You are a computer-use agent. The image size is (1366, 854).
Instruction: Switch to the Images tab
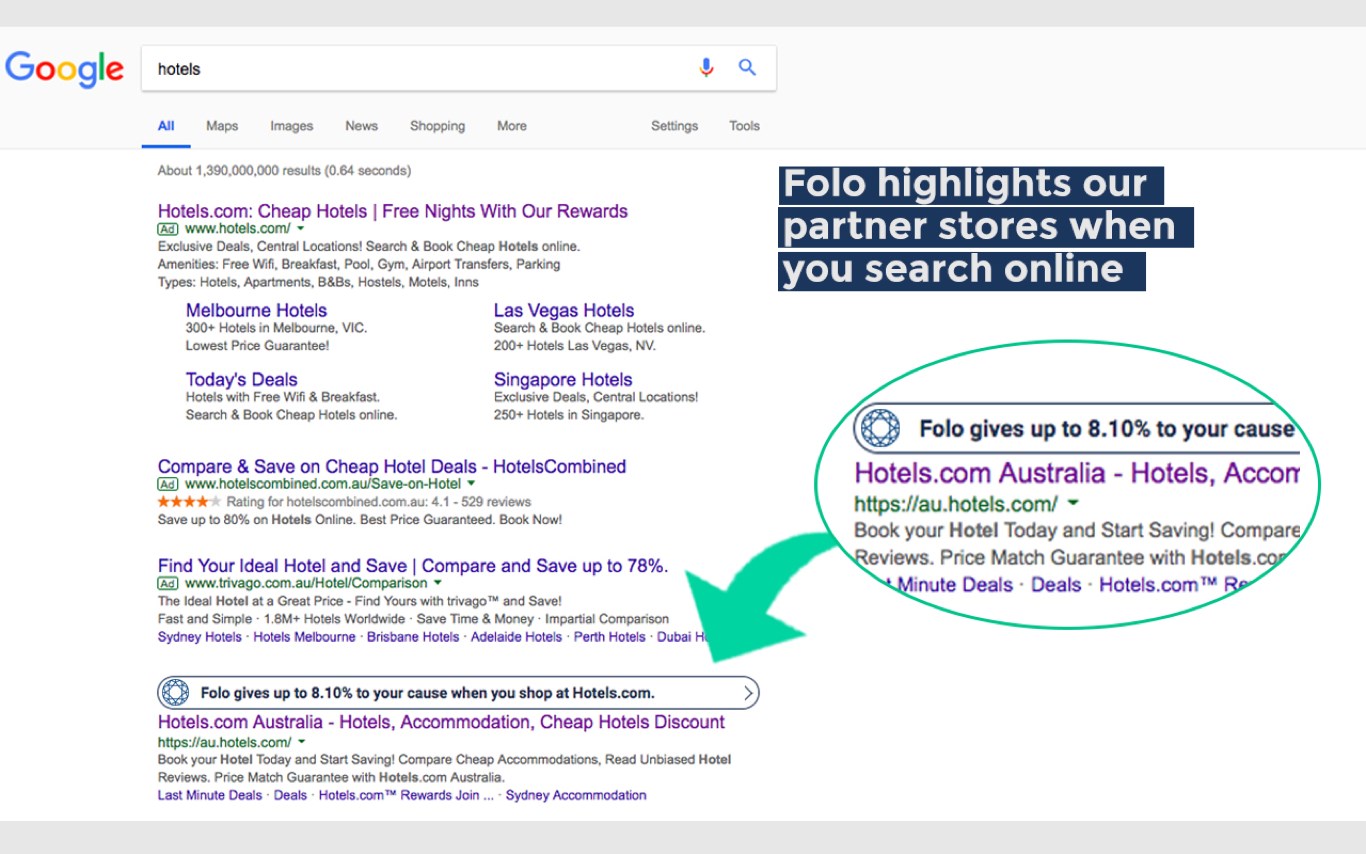pos(292,126)
